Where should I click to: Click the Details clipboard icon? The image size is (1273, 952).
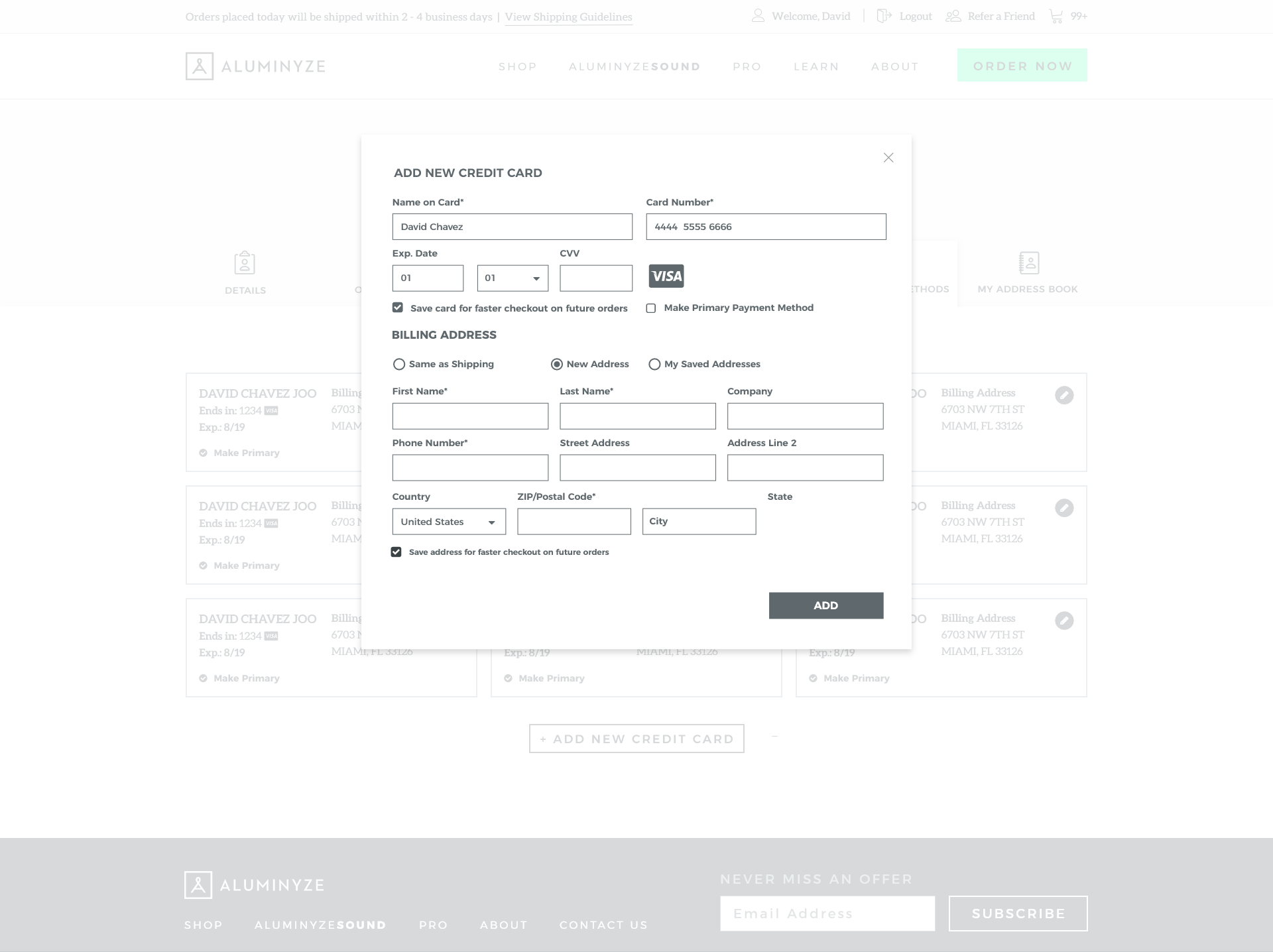point(245,263)
